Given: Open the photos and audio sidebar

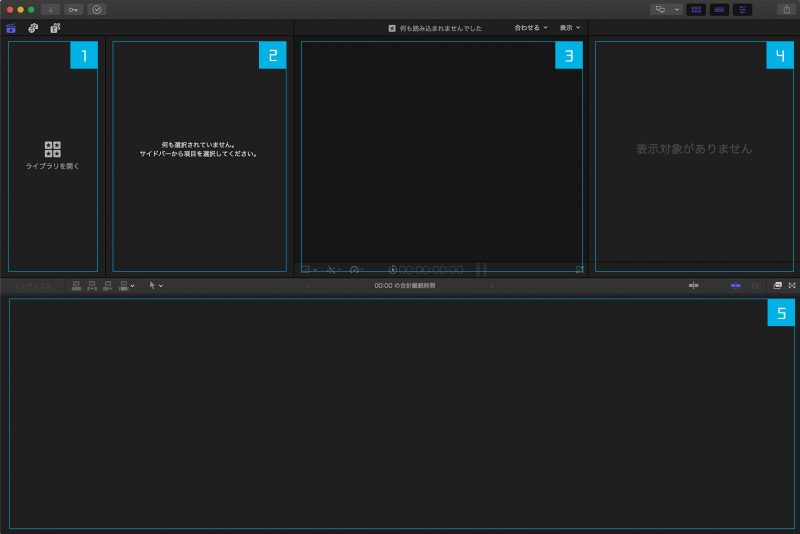Looking at the screenshot, I should coord(33,28).
